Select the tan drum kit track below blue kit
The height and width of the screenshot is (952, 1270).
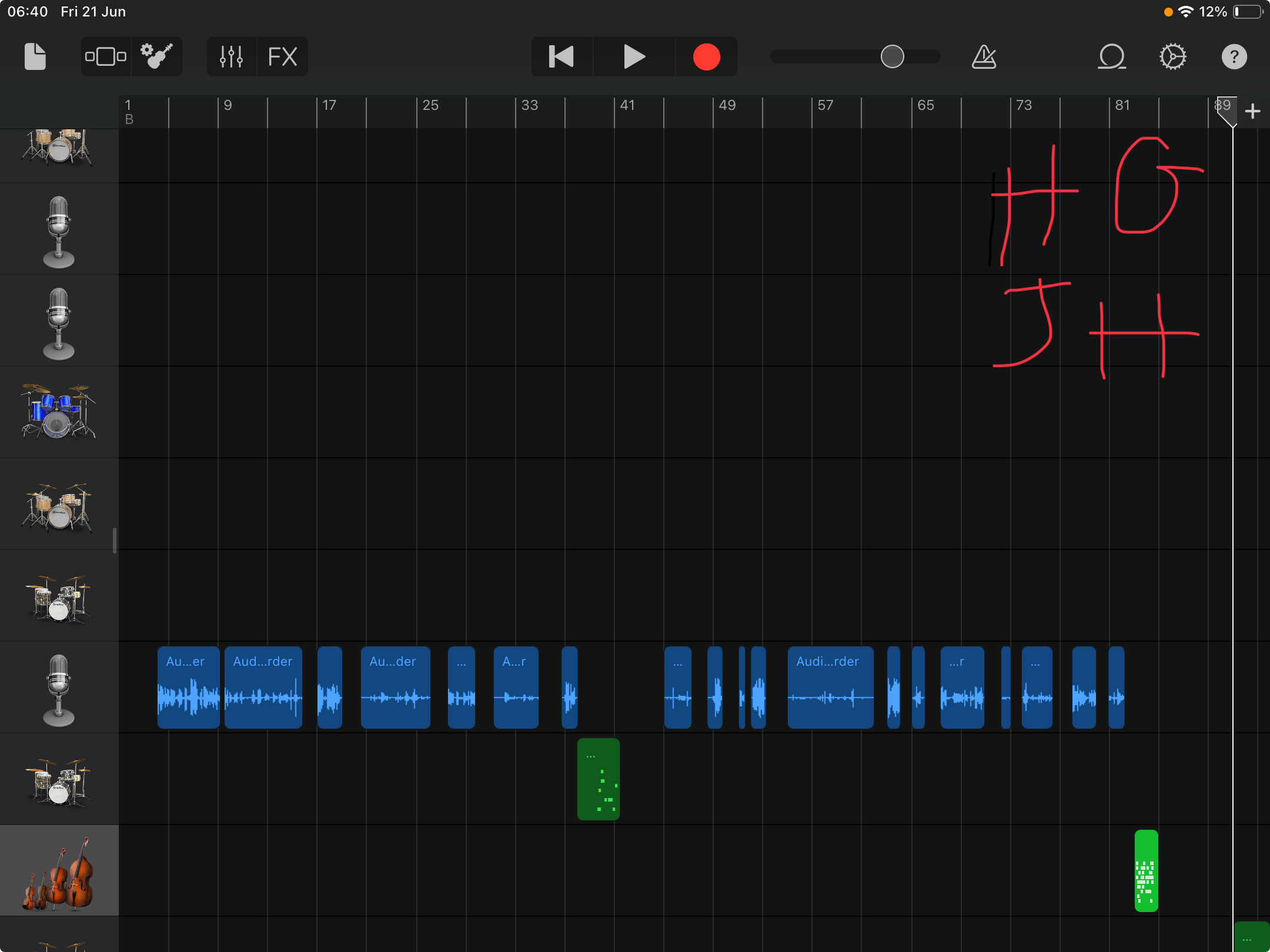pos(59,504)
